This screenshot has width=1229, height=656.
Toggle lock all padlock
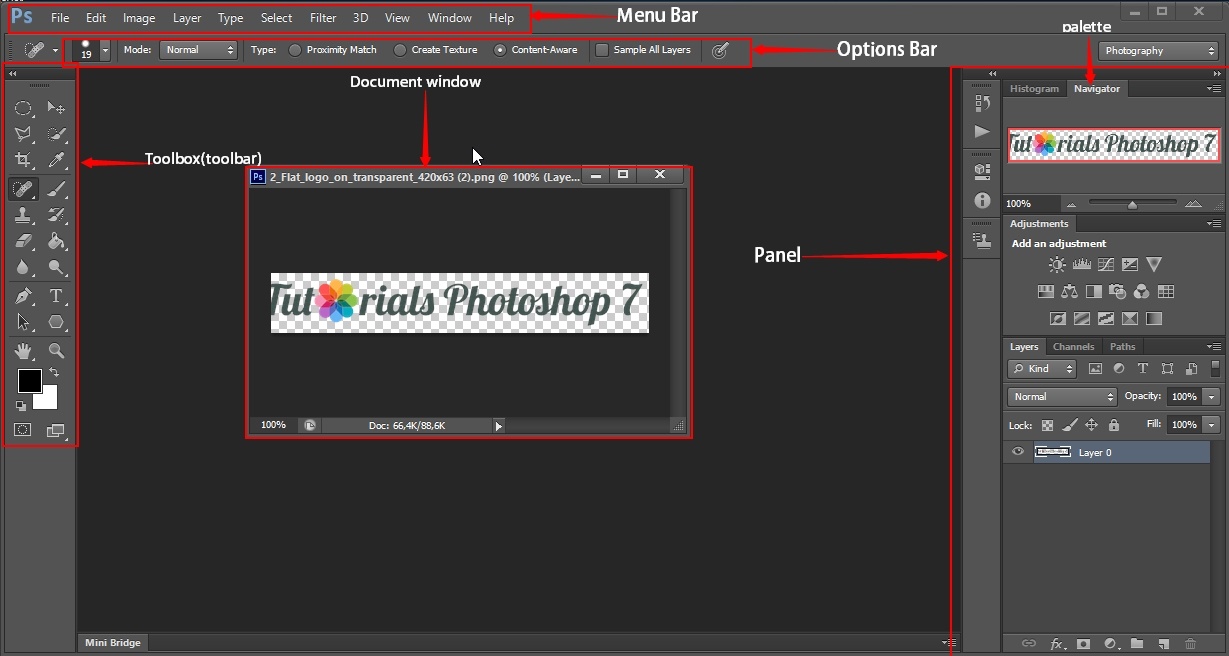(x=1113, y=425)
